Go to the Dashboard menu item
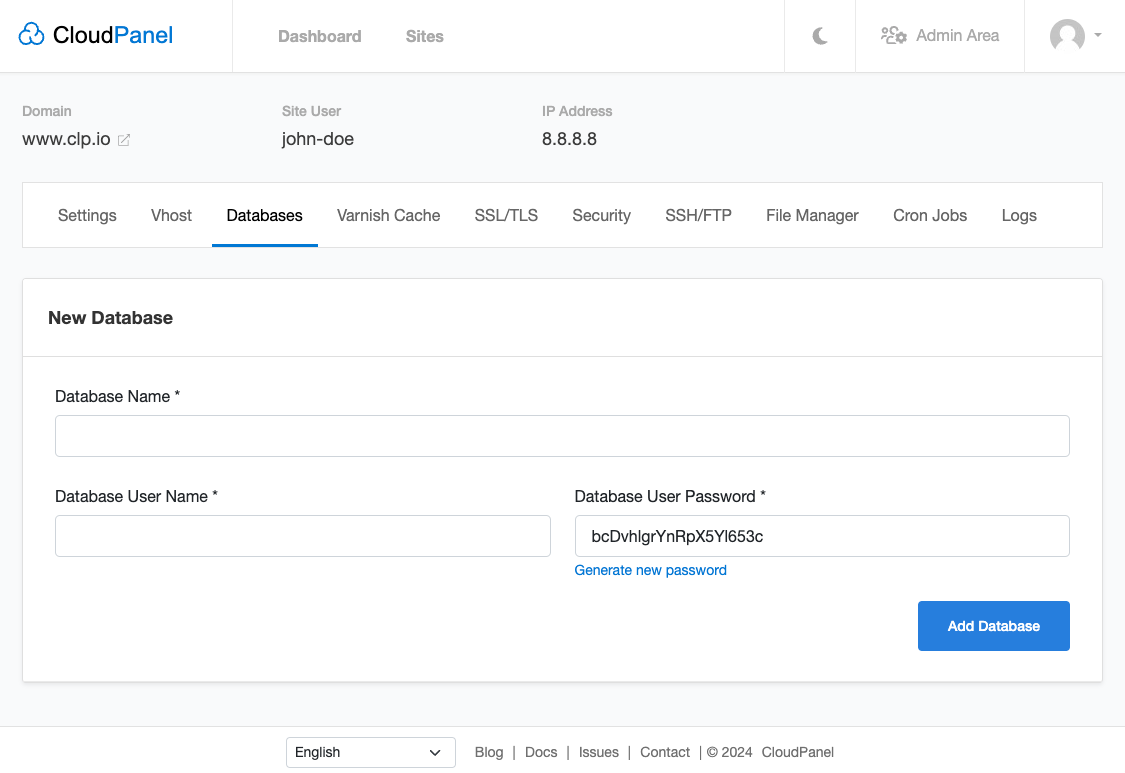This screenshot has height=773, width=1125. (319, 36)
